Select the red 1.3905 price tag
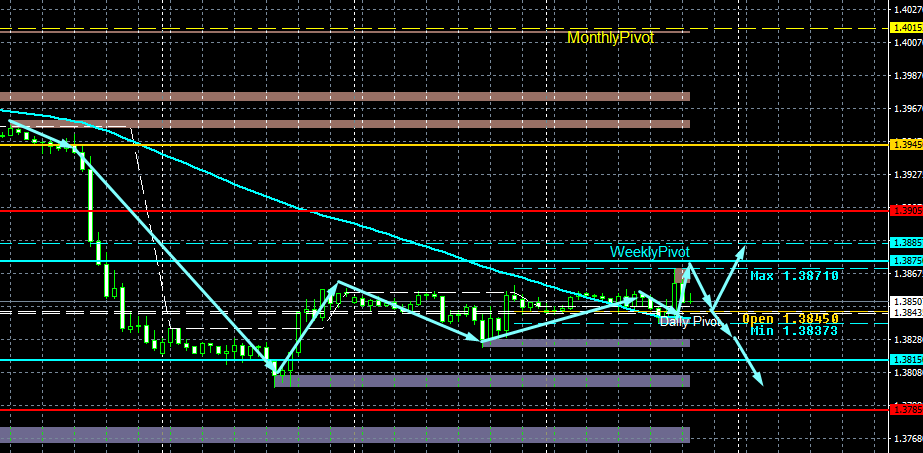923x453 pixels. point(907,210)
